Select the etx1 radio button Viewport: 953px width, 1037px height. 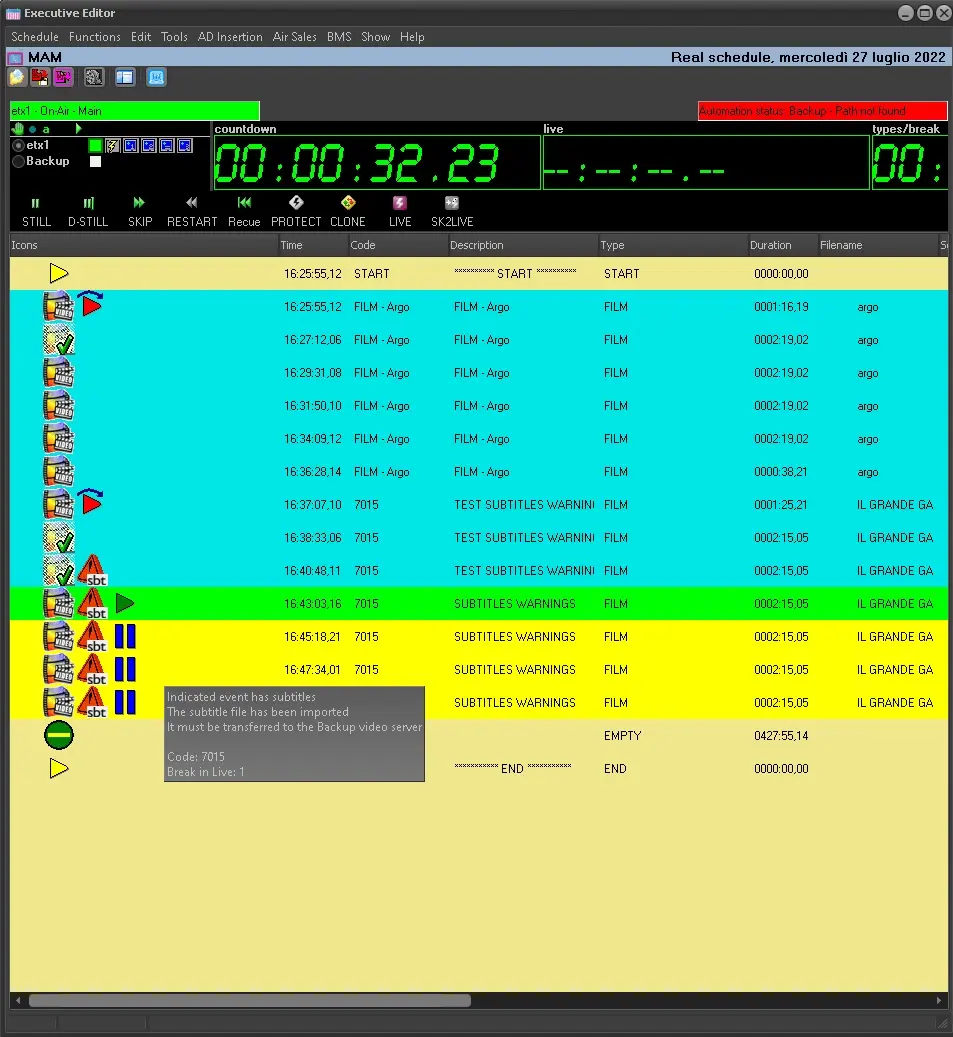point(18,146)
